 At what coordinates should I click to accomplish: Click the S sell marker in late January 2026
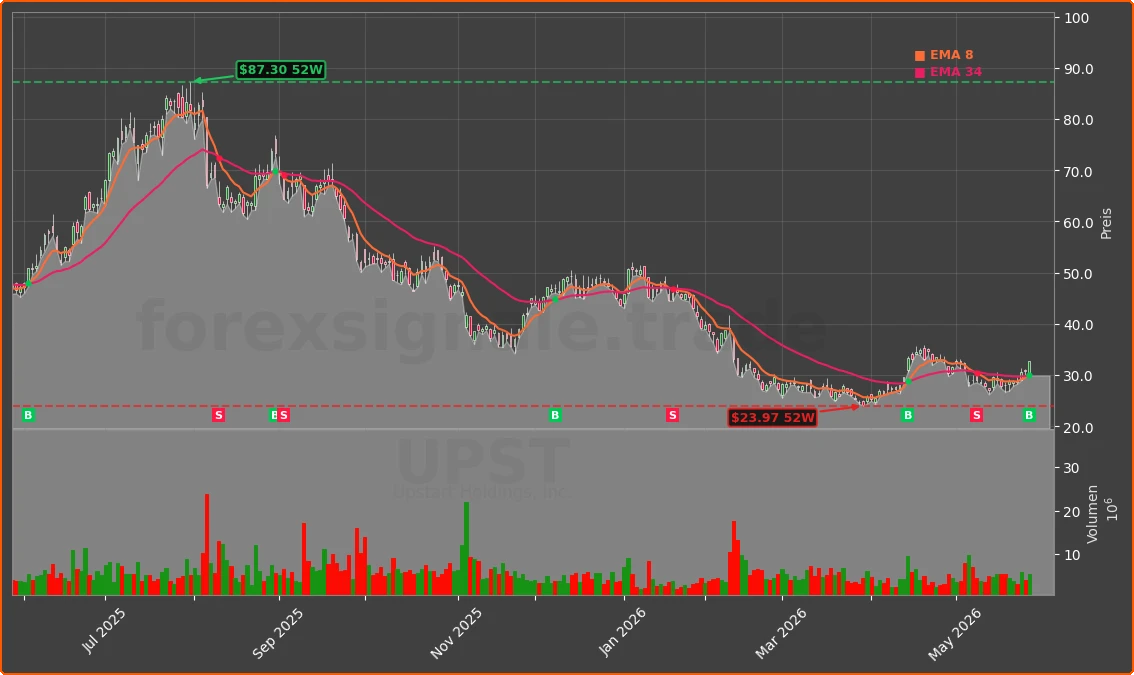click(x=673, y=415)
